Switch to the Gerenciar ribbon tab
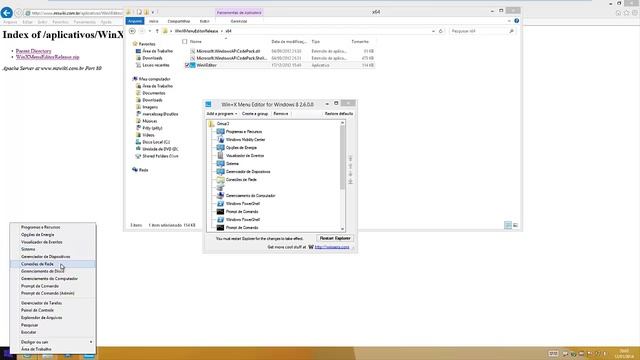 point(239,21)
